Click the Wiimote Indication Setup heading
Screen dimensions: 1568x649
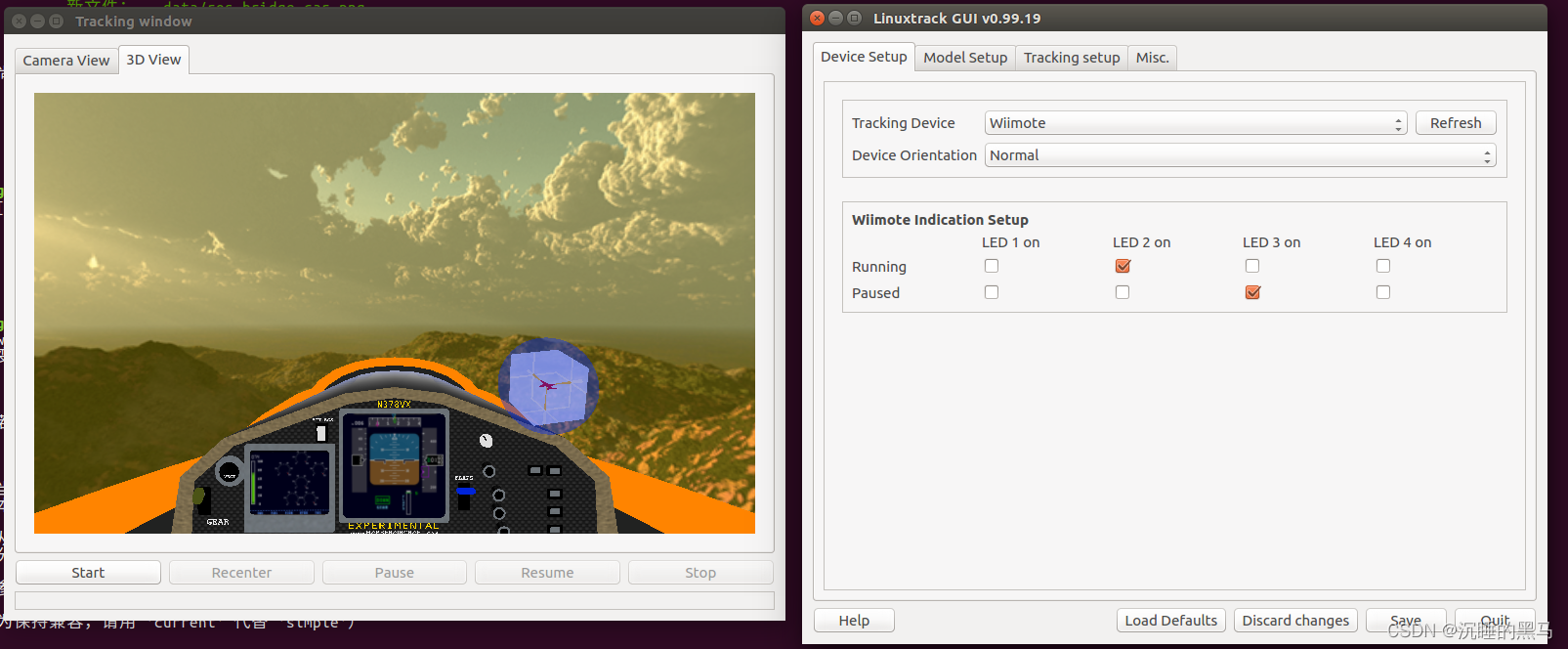[940, 220]
